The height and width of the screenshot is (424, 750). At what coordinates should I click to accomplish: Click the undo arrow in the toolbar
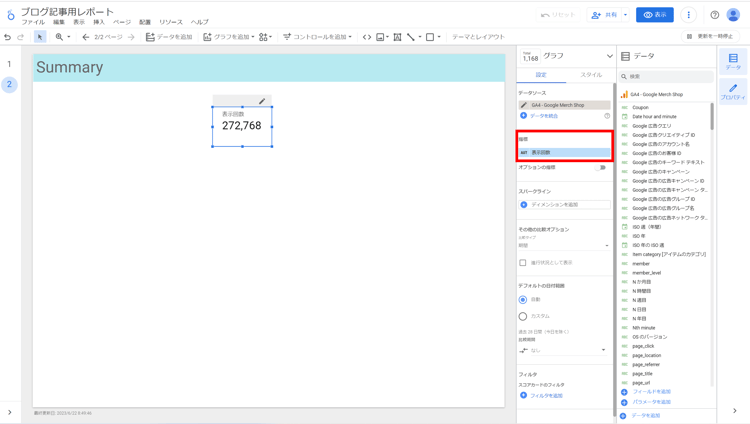(8, 37)
